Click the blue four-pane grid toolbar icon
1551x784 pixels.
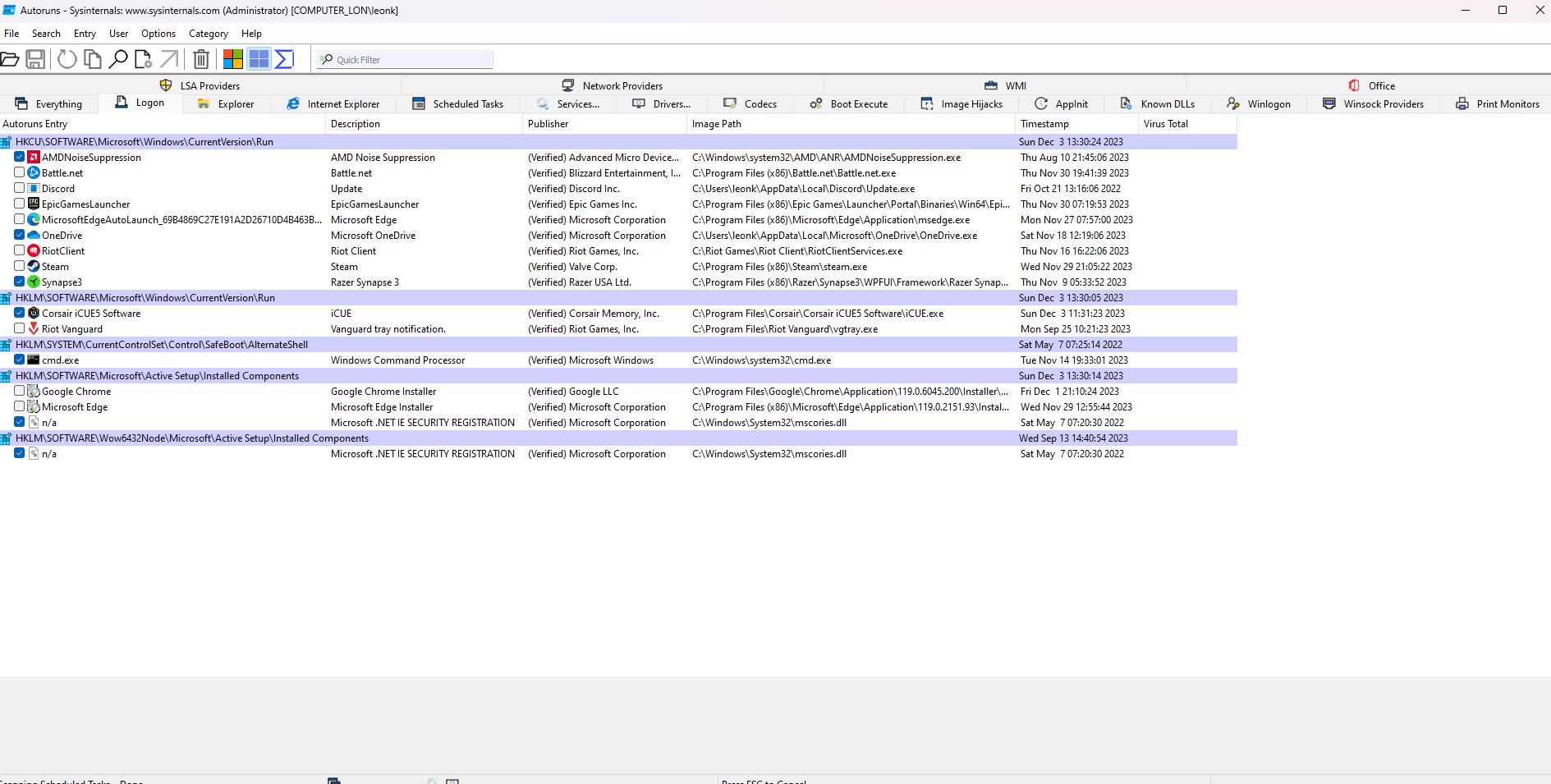259,59
